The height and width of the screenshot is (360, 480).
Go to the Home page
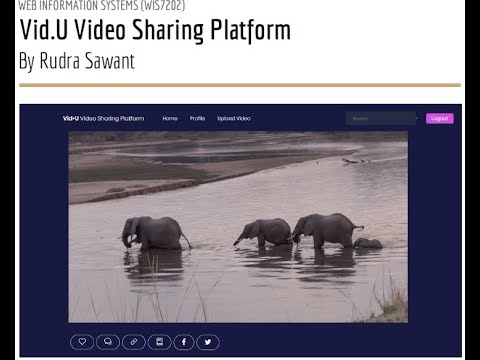(x=170, y=118)
